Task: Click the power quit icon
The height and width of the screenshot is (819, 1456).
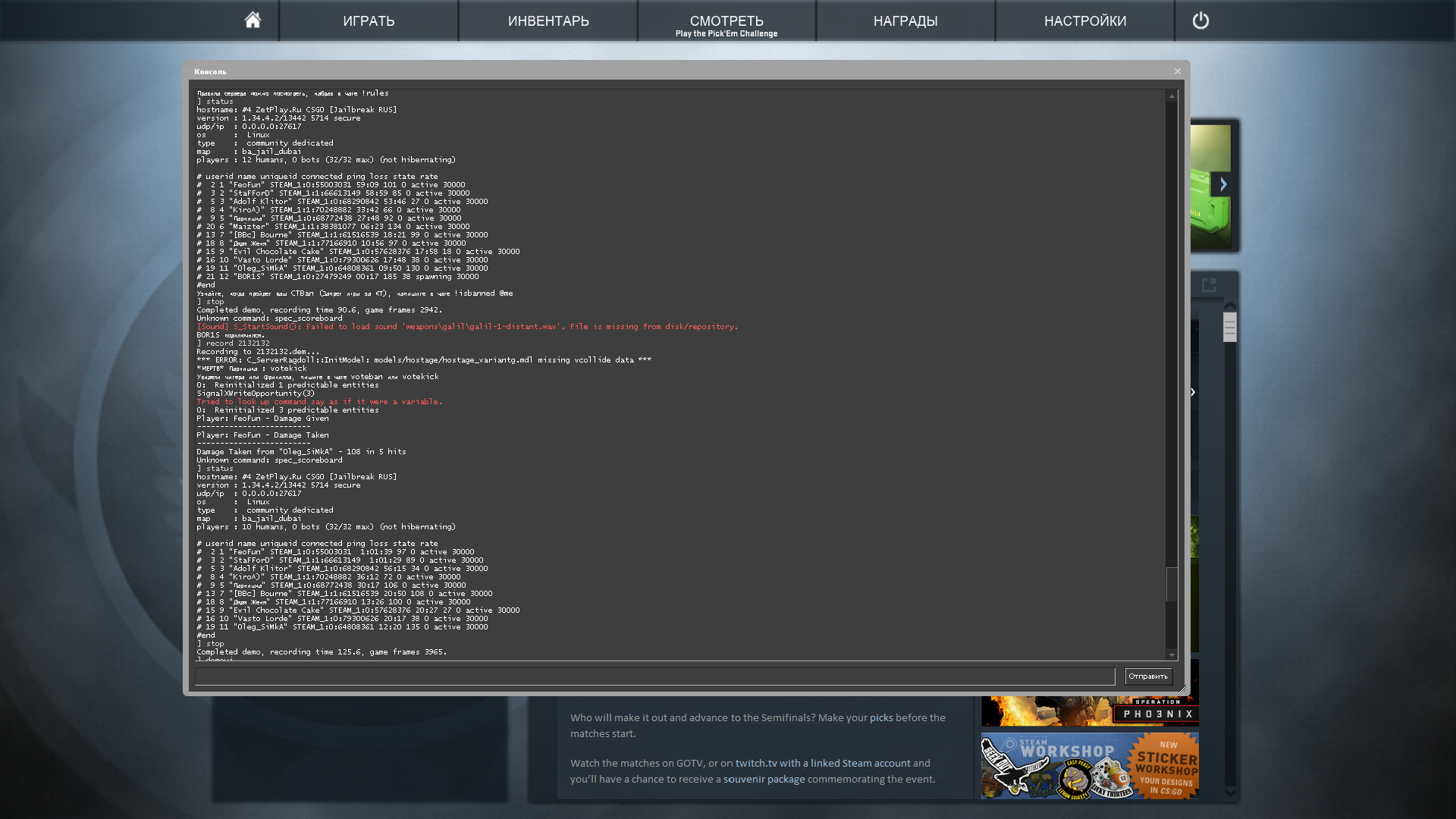Action: pos(1200,20)
